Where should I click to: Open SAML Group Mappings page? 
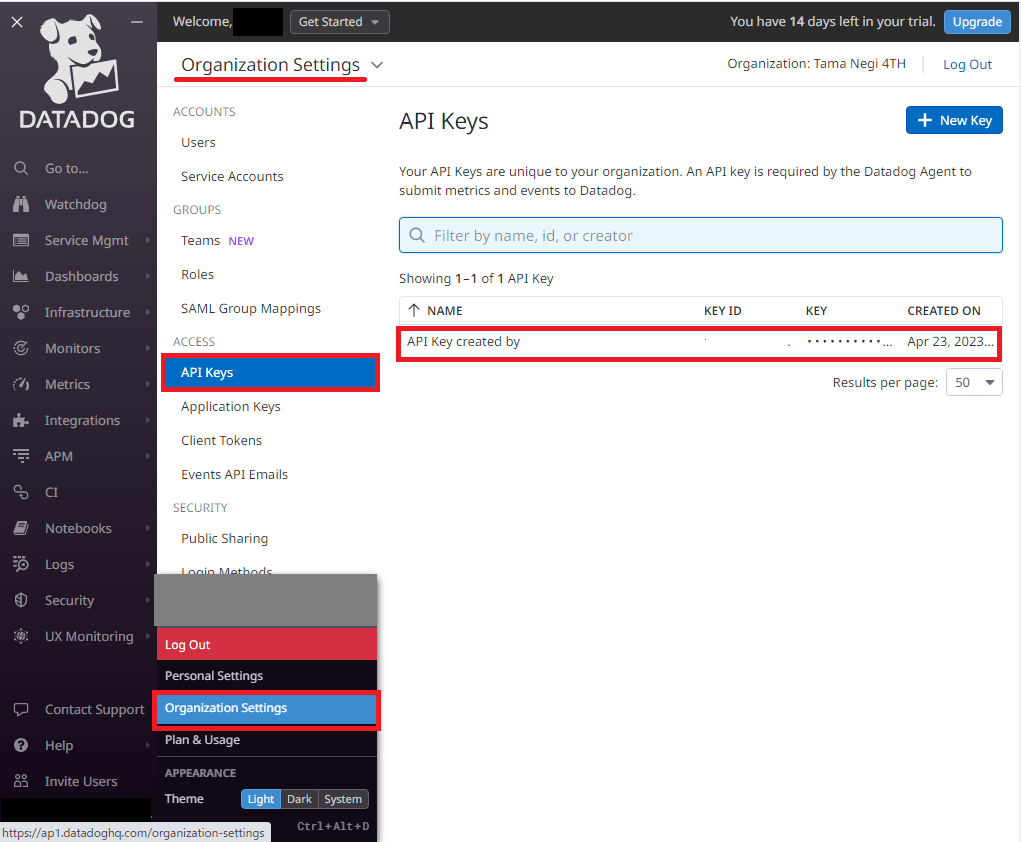pos(251,309)
